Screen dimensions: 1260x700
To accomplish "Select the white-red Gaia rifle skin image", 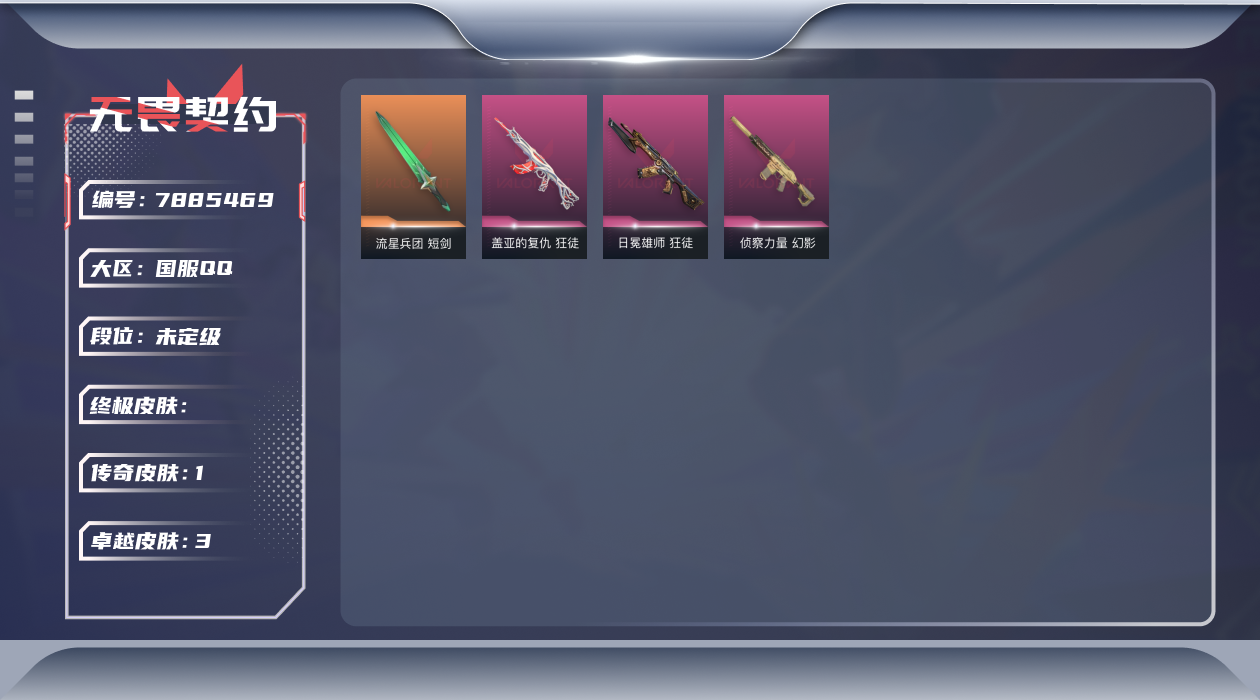I will (534, 161).
